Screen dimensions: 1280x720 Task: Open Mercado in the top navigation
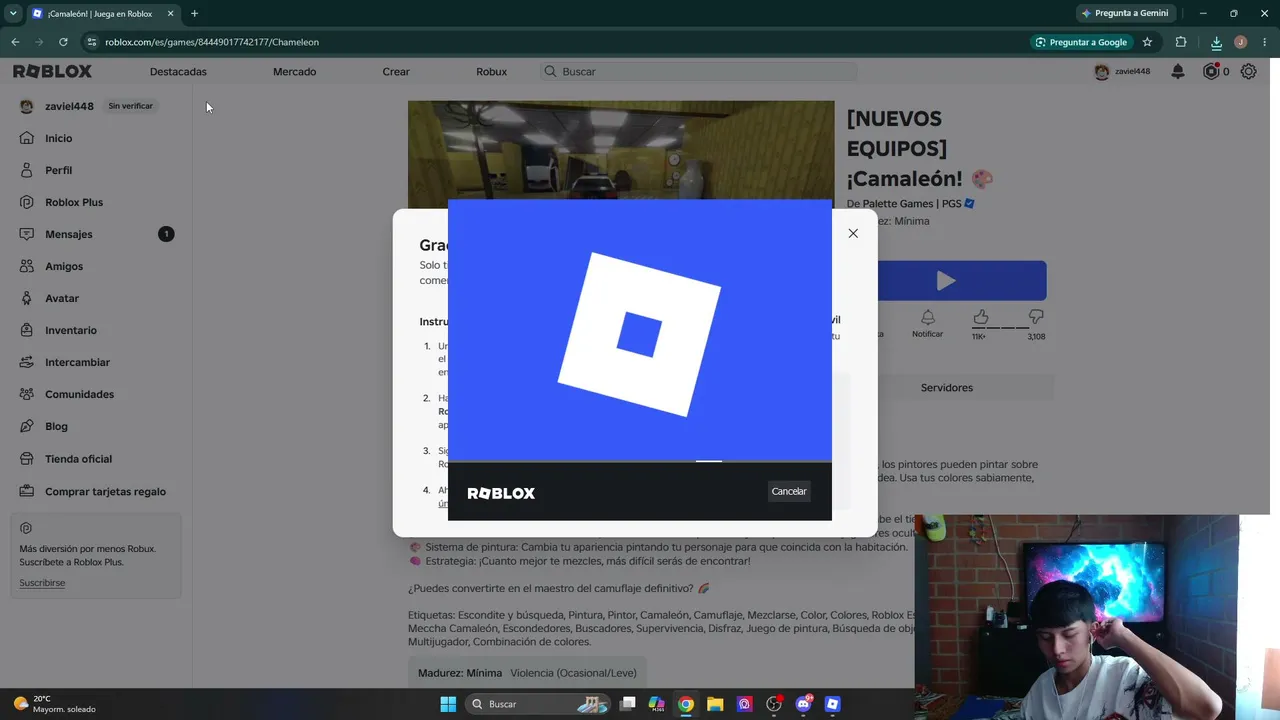pos(294,72)
